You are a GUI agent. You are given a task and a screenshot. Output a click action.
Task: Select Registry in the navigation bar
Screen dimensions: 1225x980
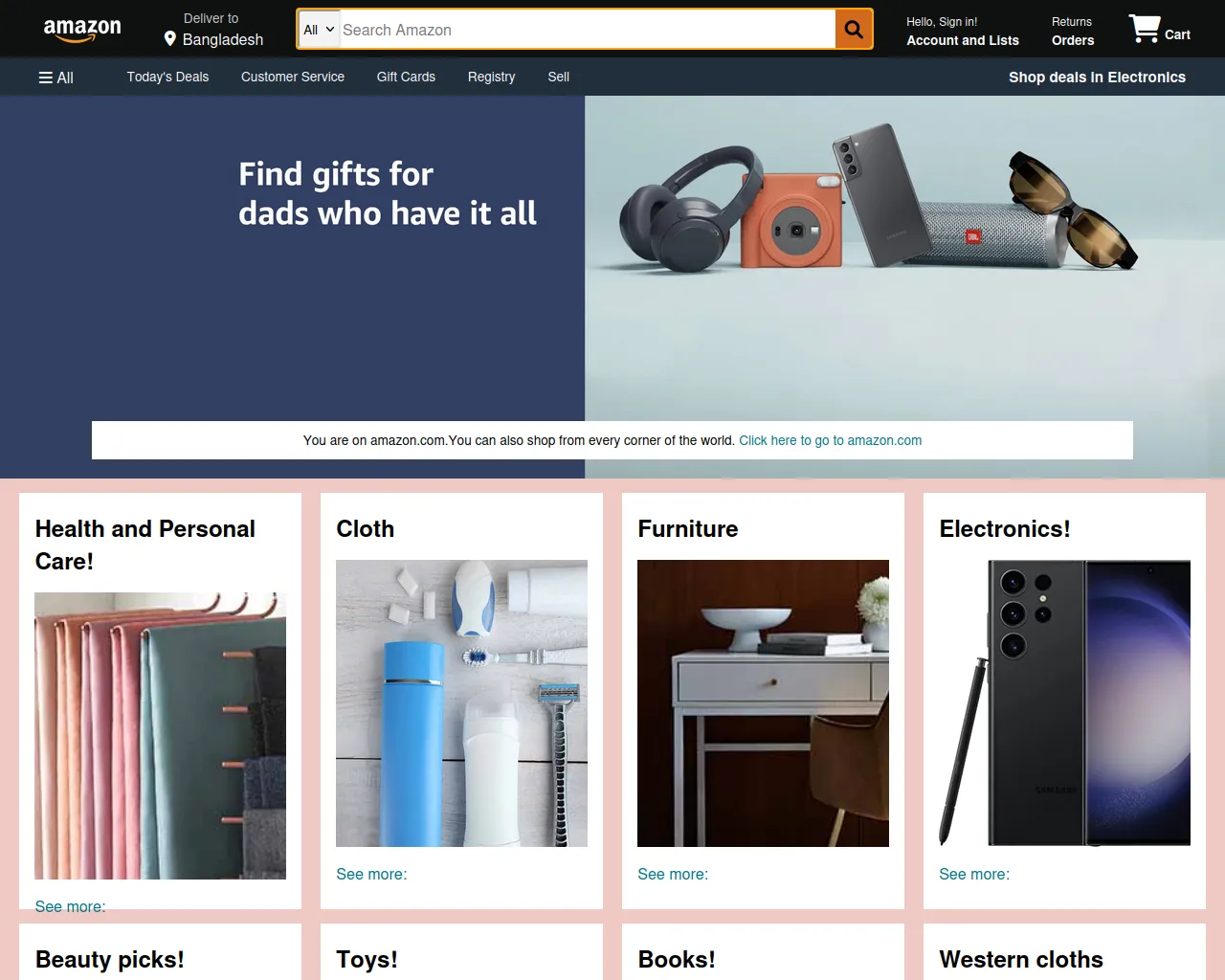(x=491, y=77)
